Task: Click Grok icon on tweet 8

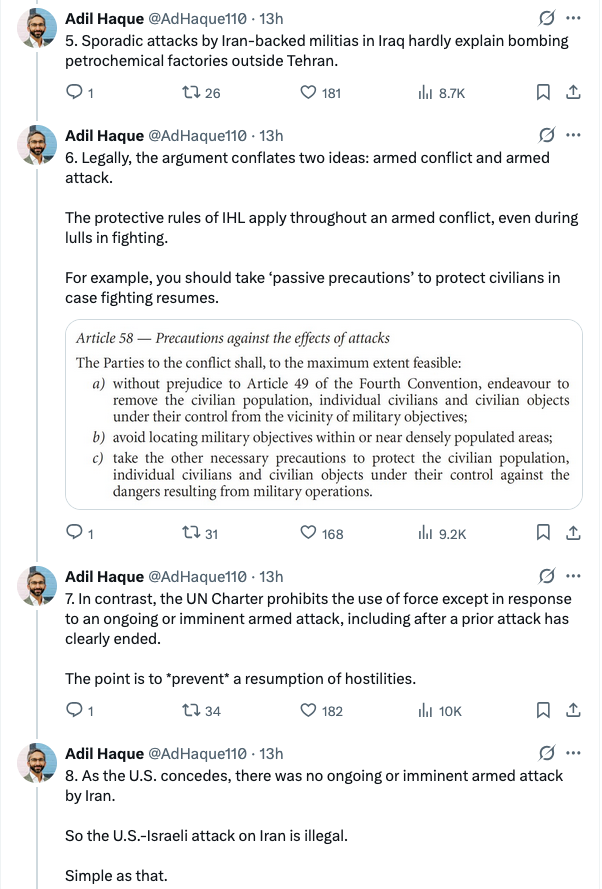Action: (x=547, y=753)
